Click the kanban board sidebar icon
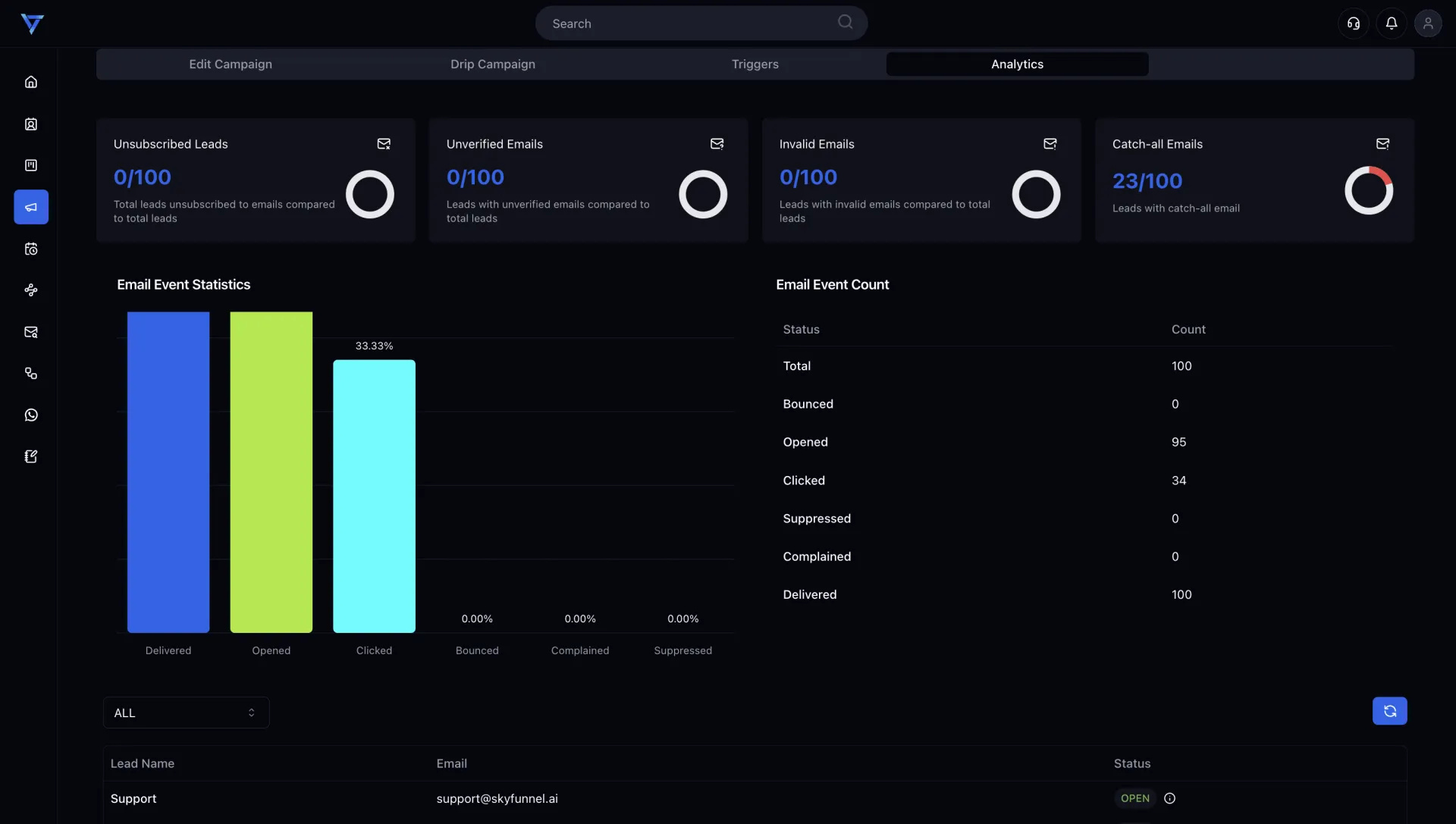This screenshot has height=824, width=1456. 31,165
